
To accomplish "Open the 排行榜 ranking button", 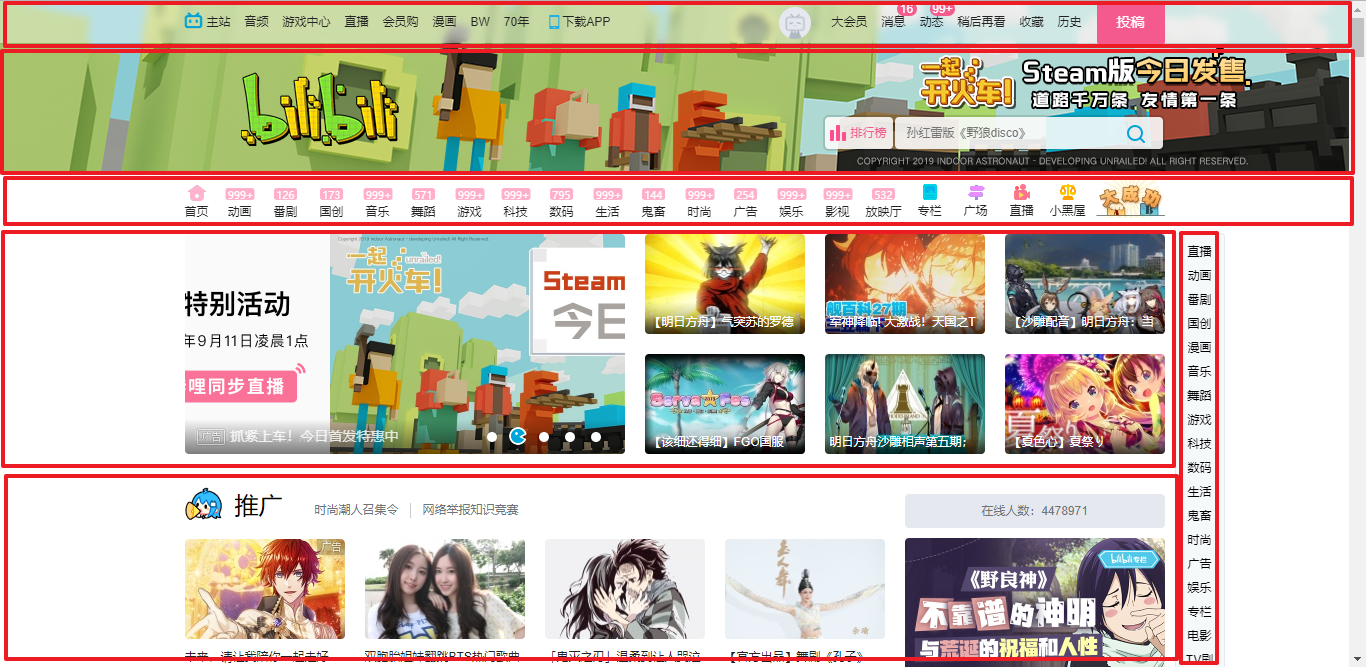I will coord(858,133).
